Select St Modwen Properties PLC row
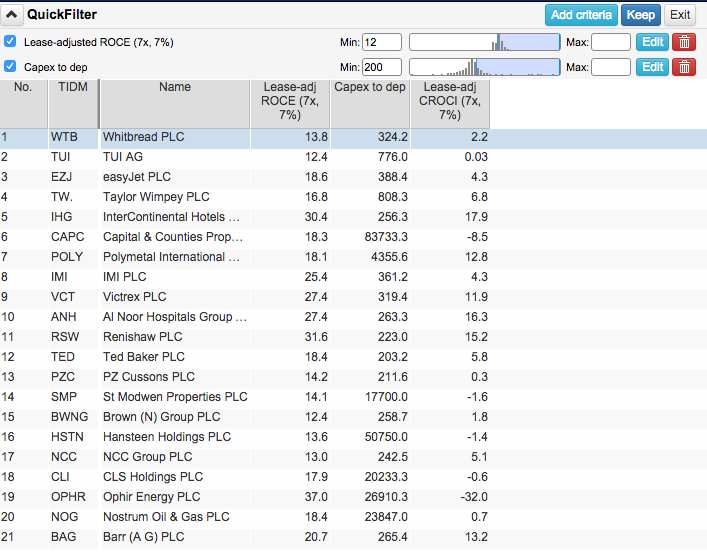 click(354, 397)
